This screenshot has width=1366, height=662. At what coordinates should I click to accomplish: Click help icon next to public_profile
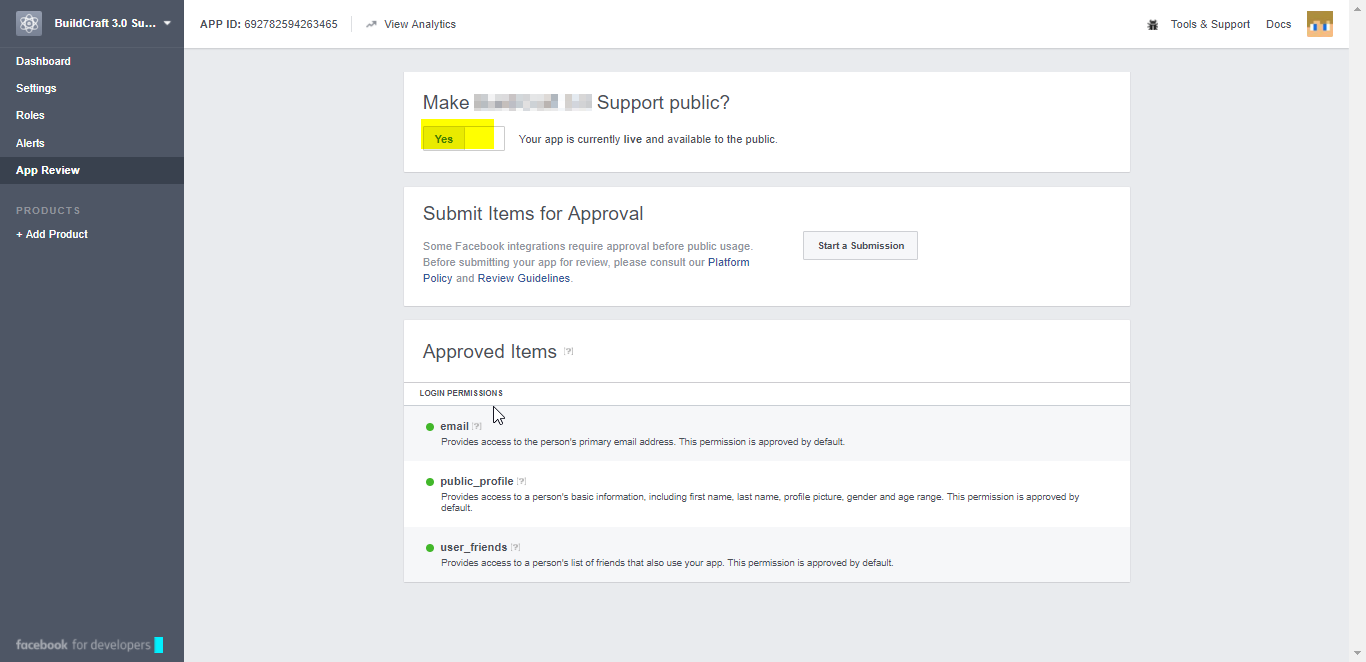coord(522,481)
